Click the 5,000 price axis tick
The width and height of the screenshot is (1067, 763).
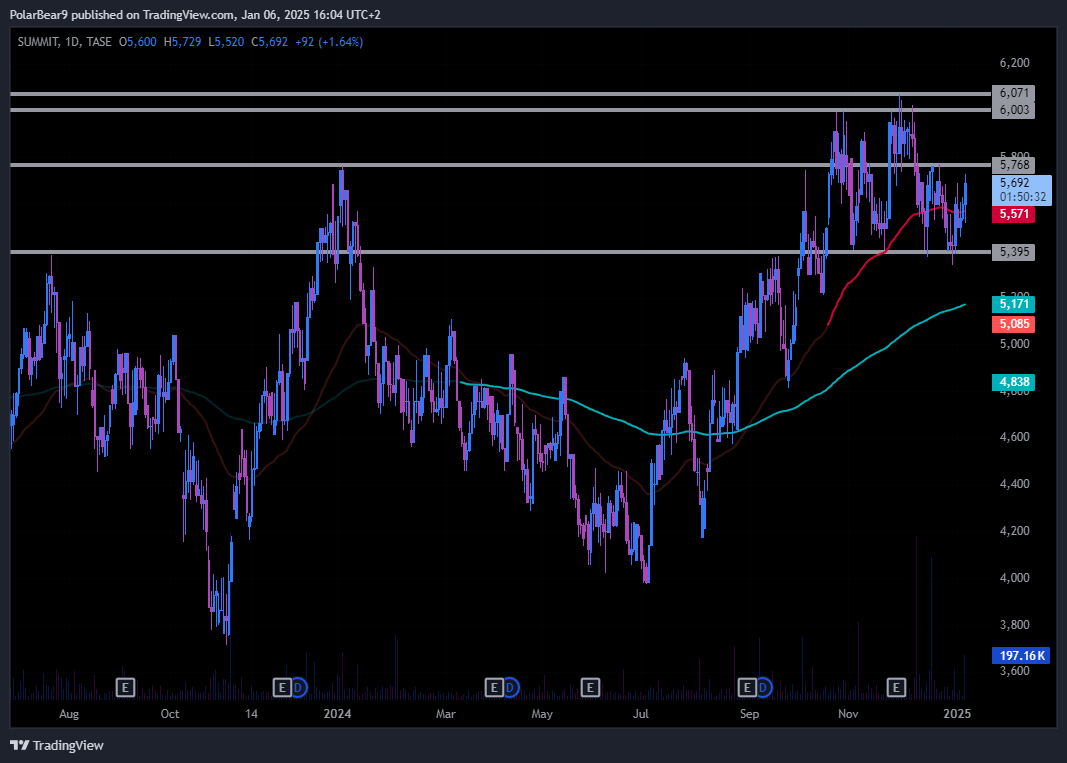tap(1014, 344)
